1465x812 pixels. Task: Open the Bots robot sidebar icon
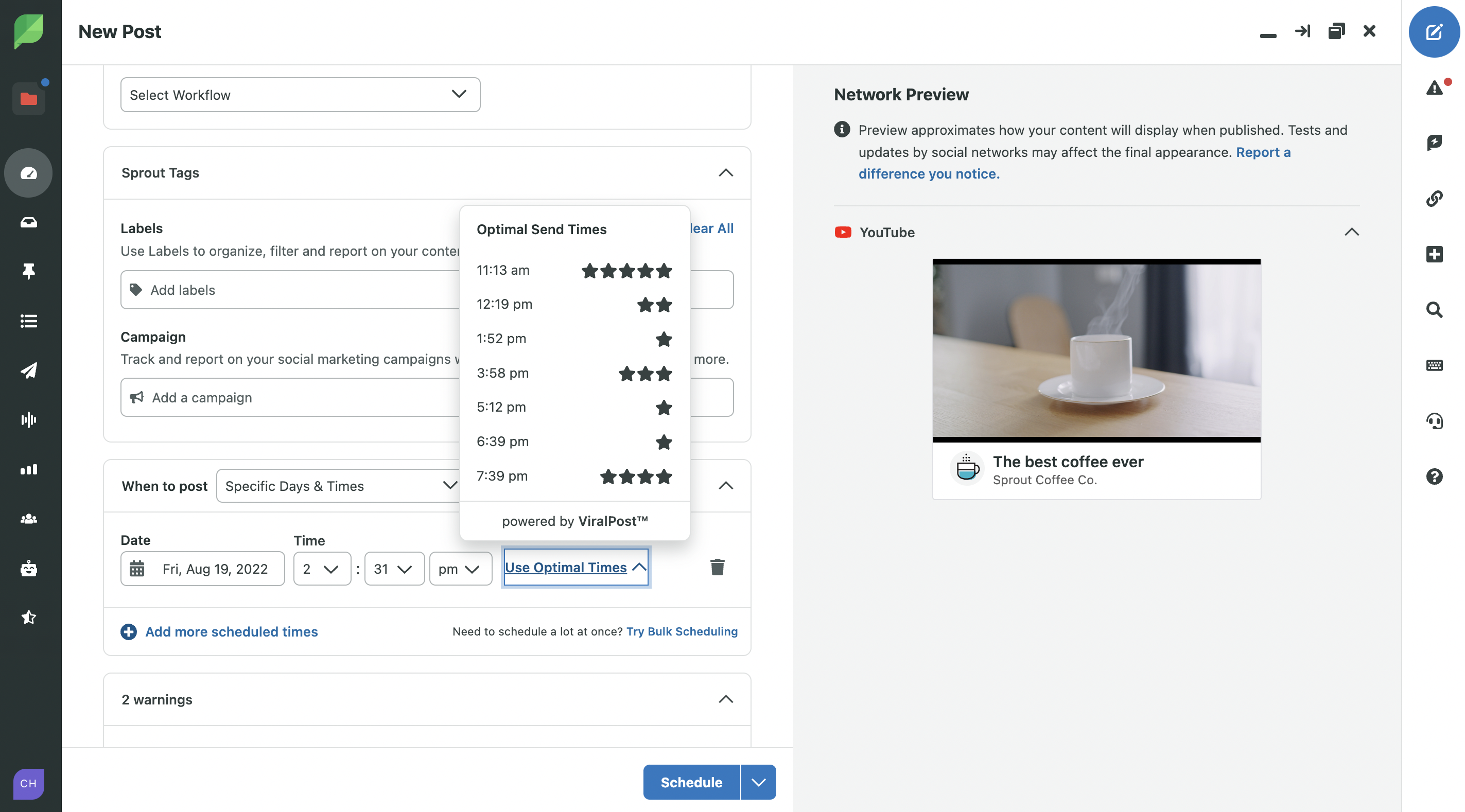[28, 568]
